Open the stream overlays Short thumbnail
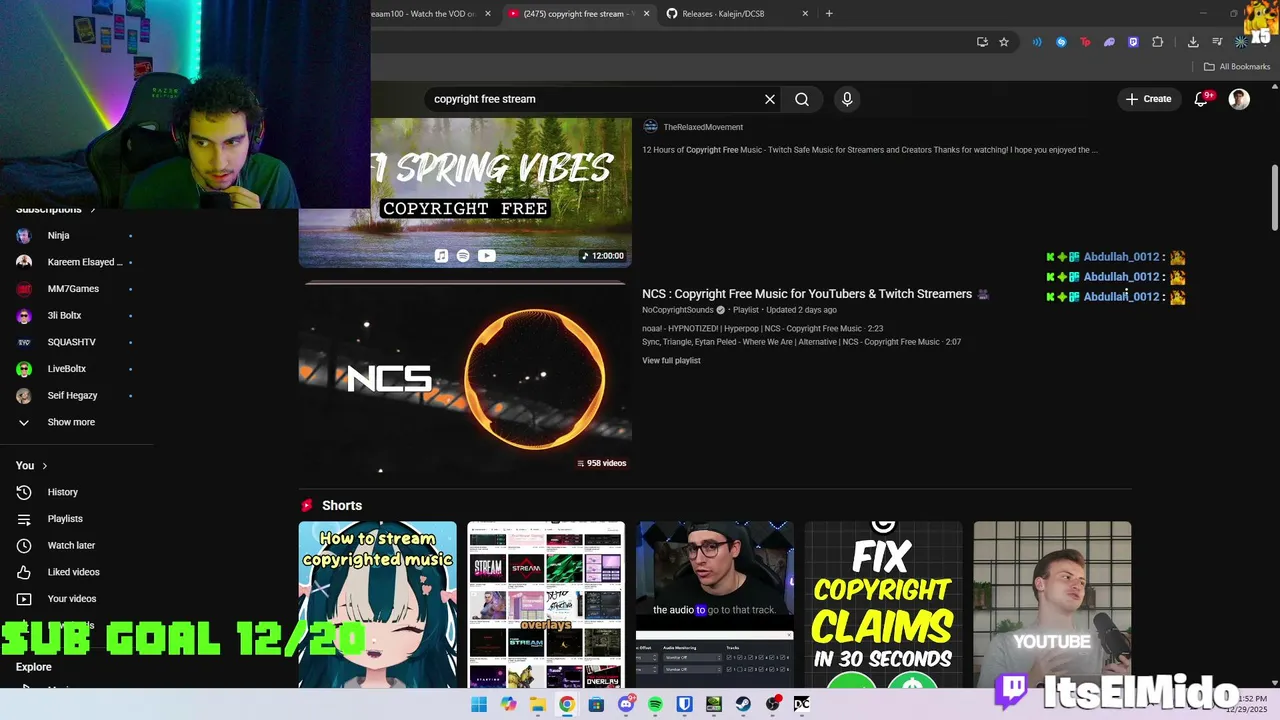This screenshot has width=1280, height=720. pos(546,604)
